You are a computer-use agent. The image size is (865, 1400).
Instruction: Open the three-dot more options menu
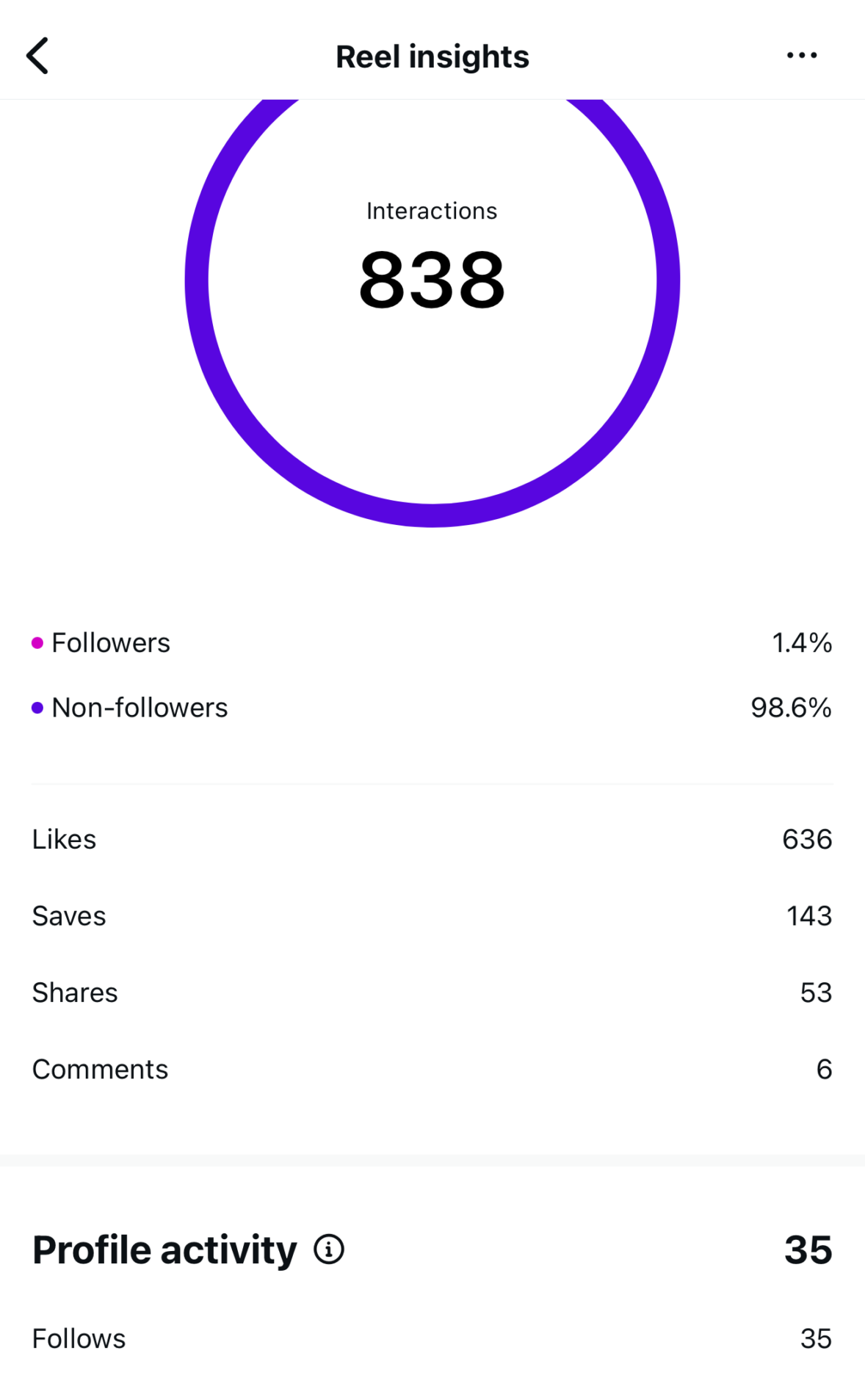click(801, 56)
